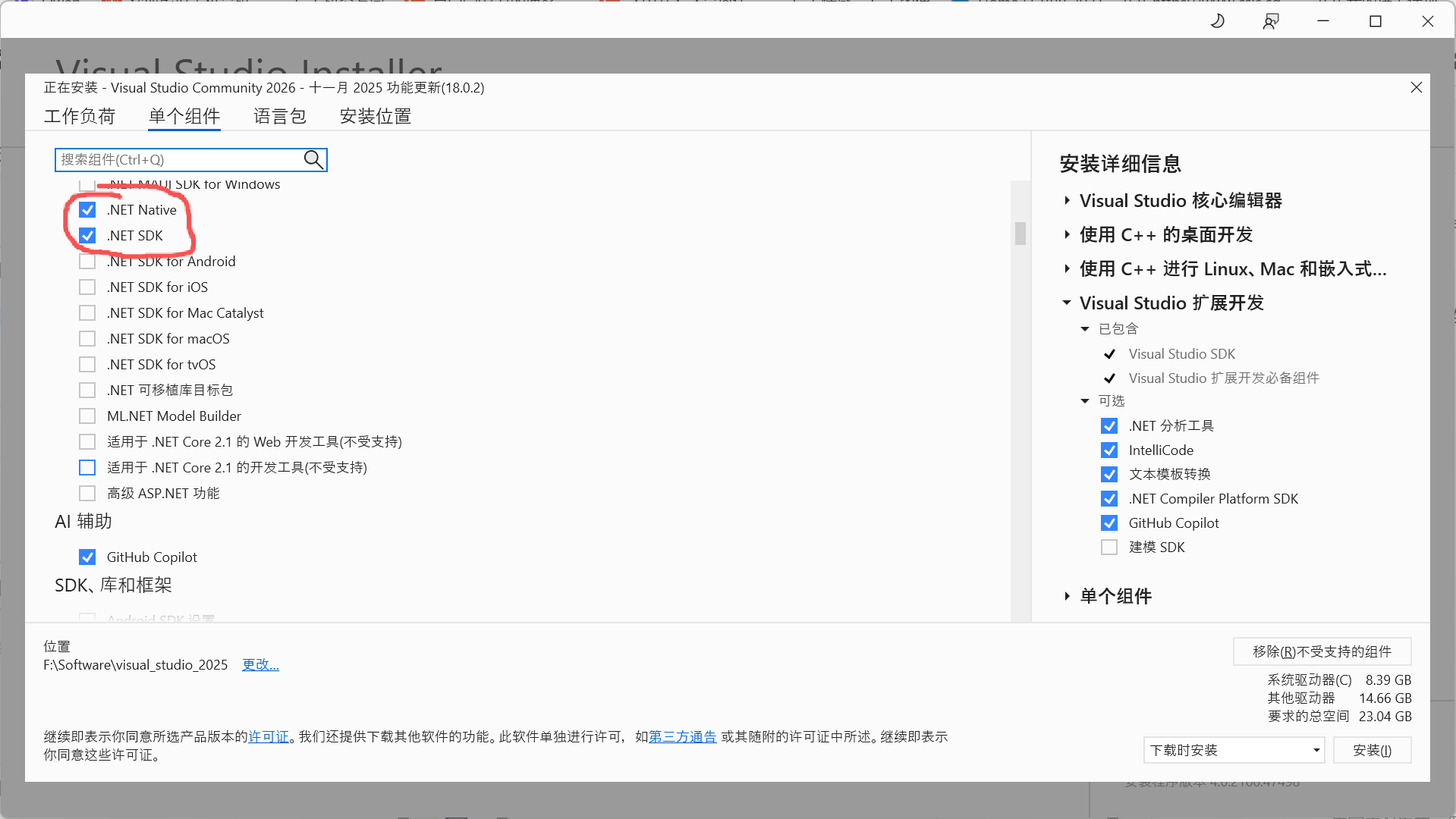Viewport: 1456px width, 819px height.
Task: Click the install path F:\Software\visual_studio_2025
Action: tap(136, 665)
